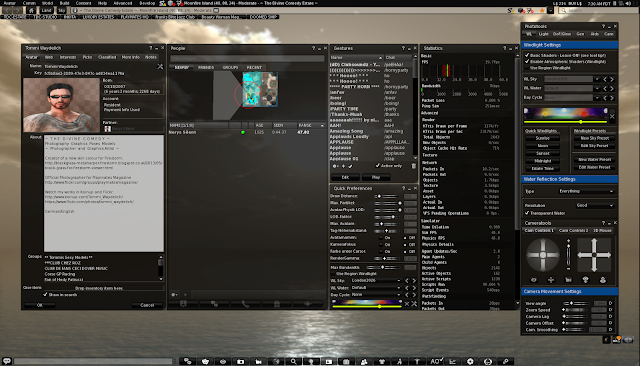Click the appearance shirt icon in bottom toolbar

(382, 361)
